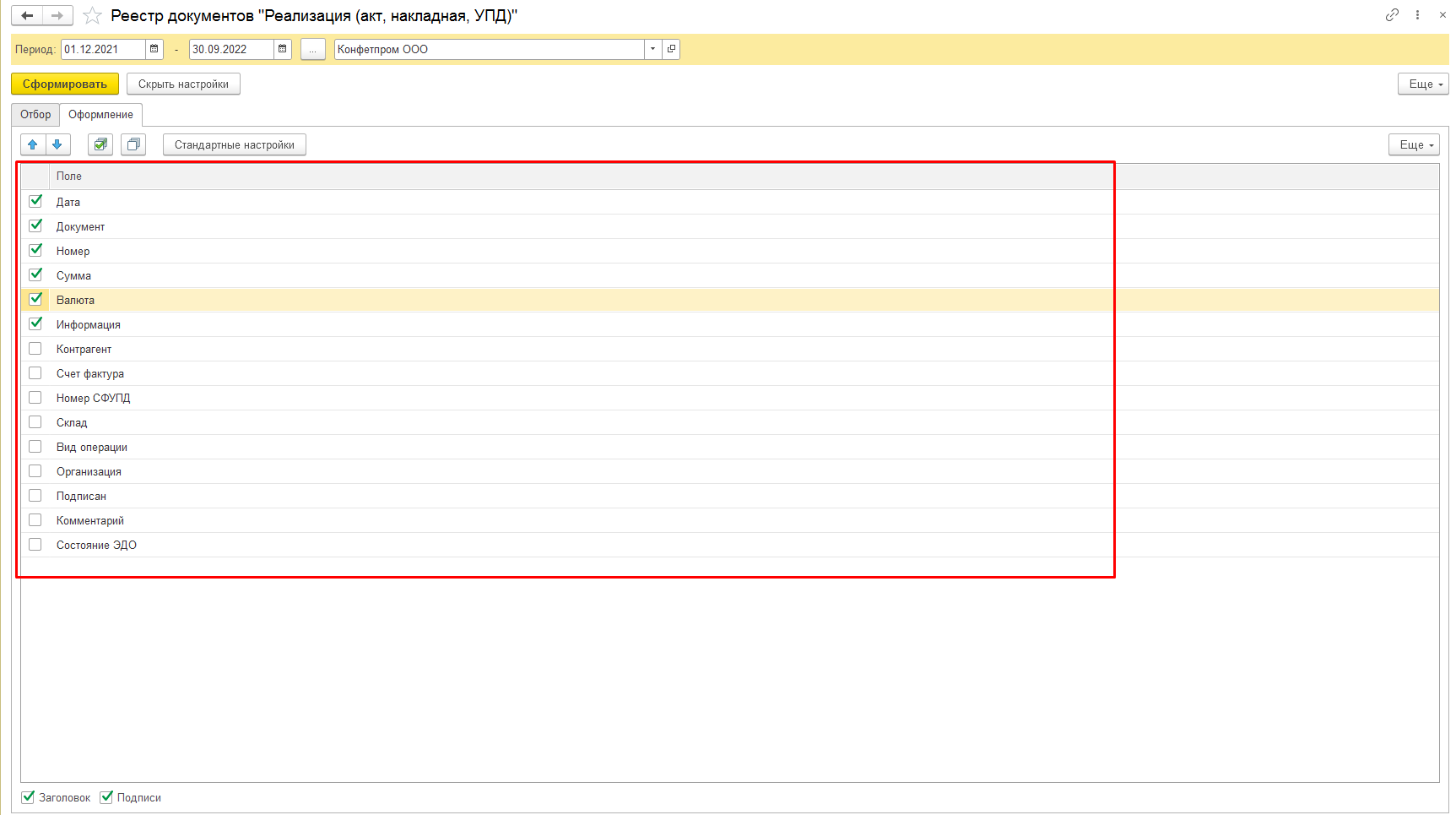Select the Состояние ЭДО row text
Screen dimensions: 1456x815
96,545
